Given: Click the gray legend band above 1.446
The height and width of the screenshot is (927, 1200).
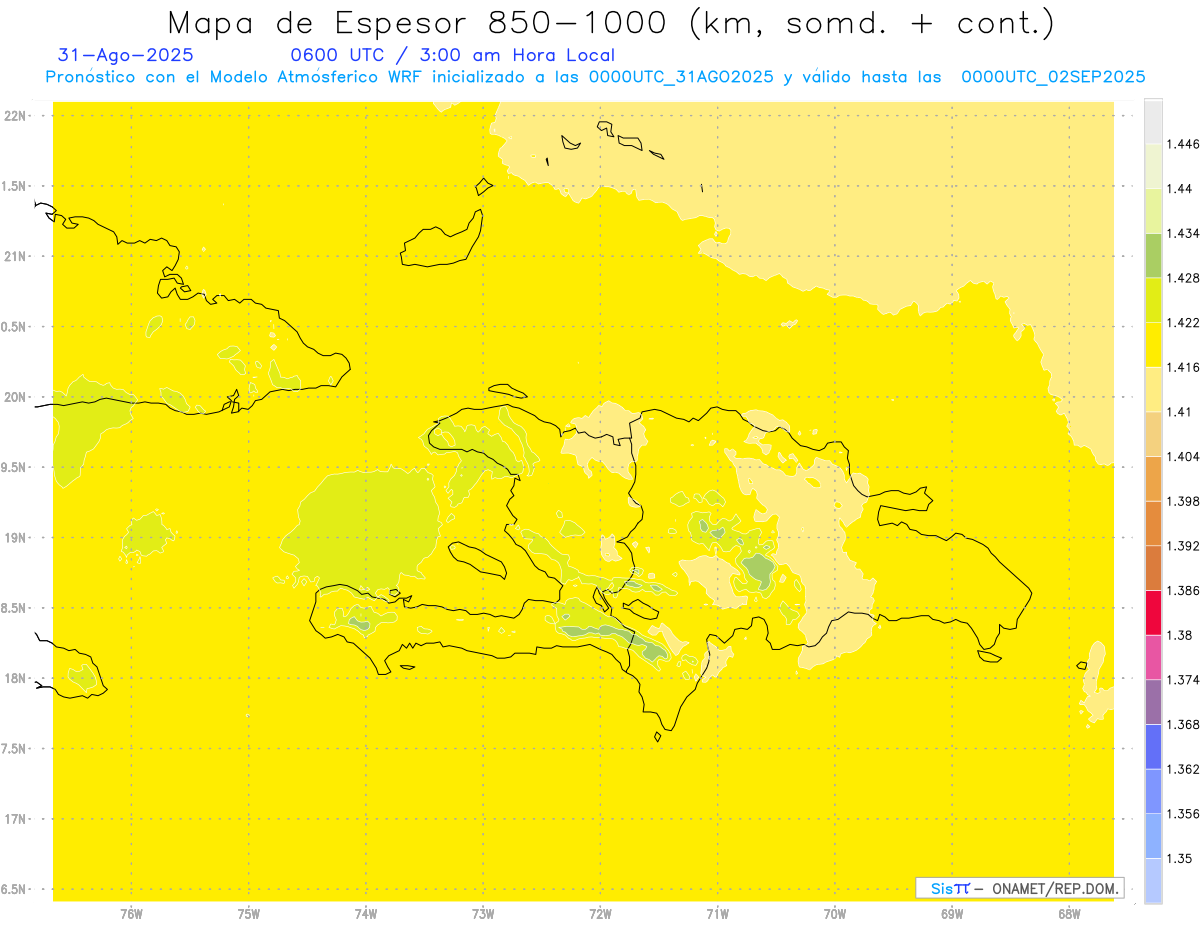Looking at the screenshot, I should pos(1153,121).
